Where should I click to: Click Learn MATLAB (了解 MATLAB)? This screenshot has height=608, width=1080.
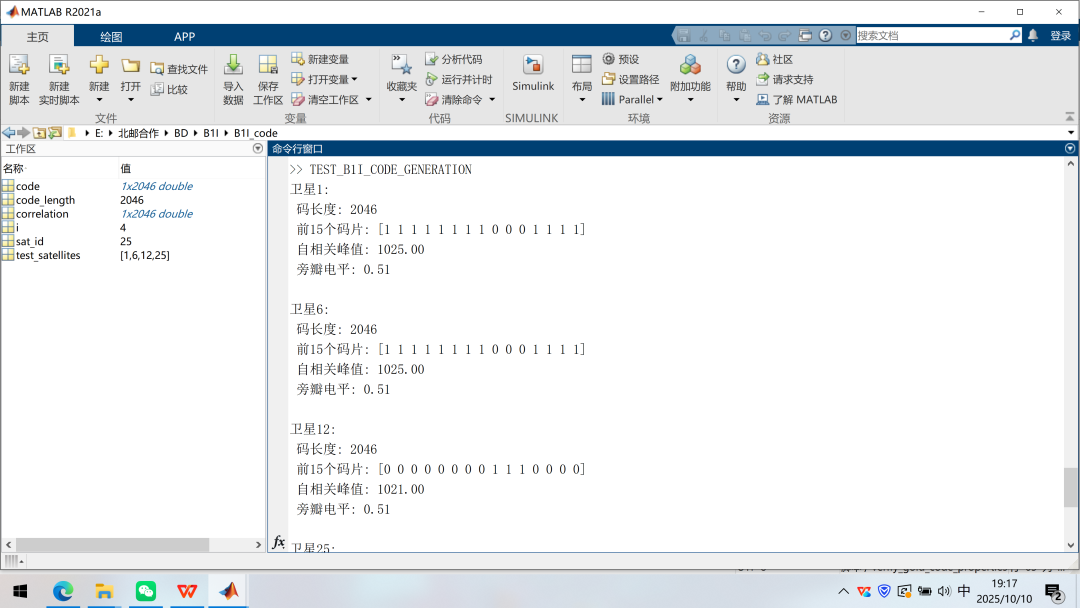pyautogui.click(x=797, y=99)
